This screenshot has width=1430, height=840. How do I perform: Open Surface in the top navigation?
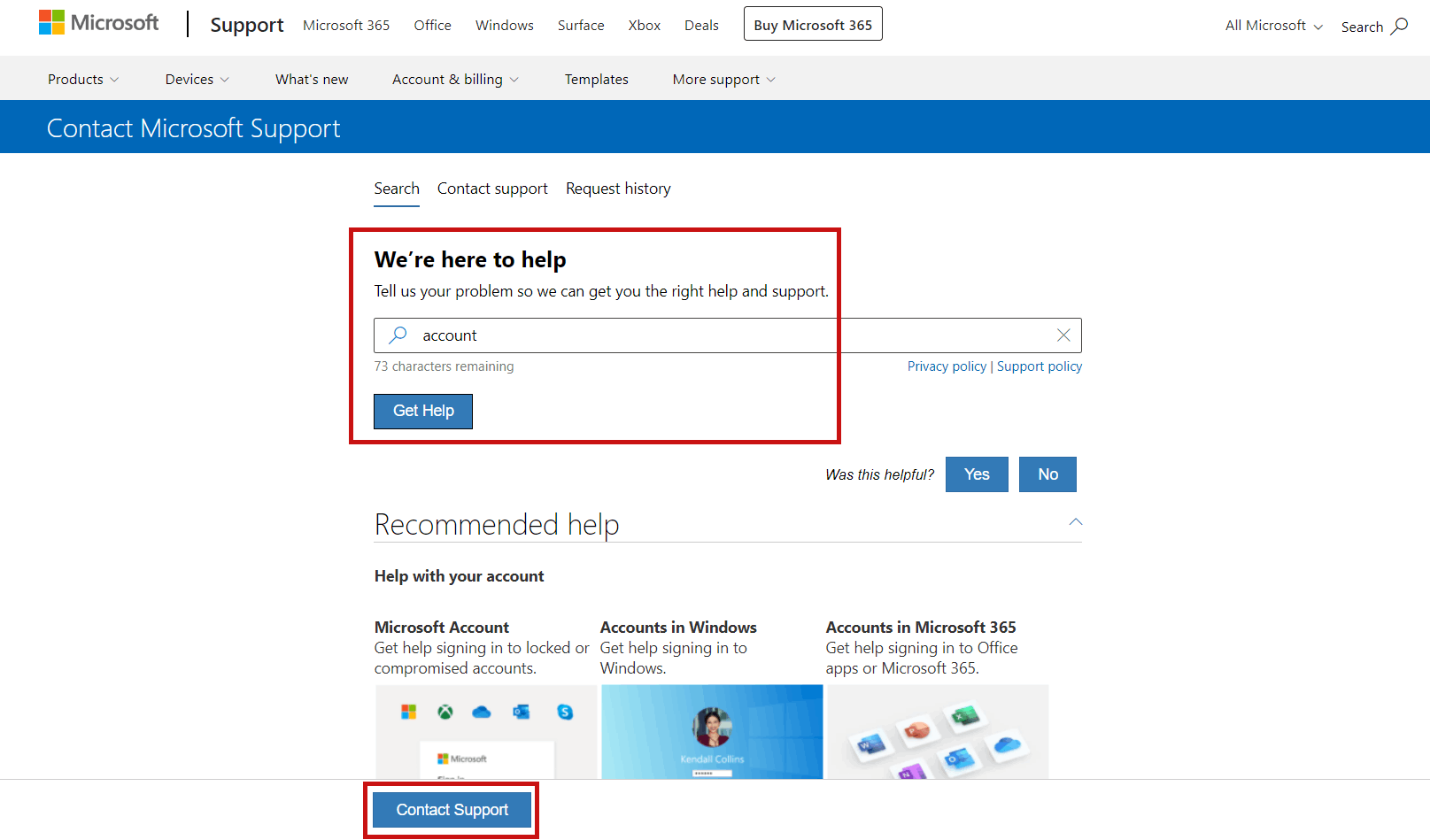point(581,26)
